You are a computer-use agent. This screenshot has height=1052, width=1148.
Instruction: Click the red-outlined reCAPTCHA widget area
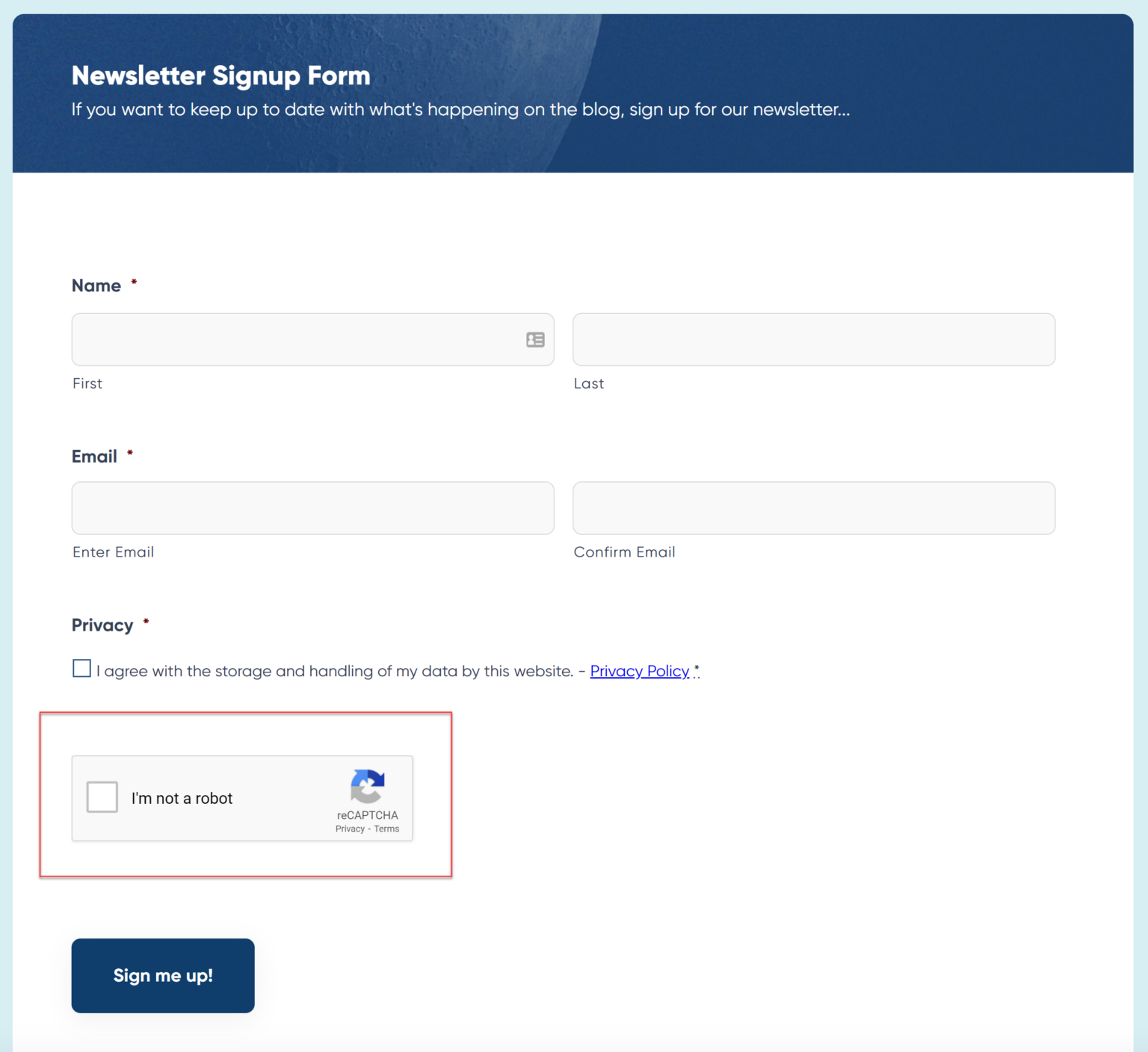pos(245,795)
